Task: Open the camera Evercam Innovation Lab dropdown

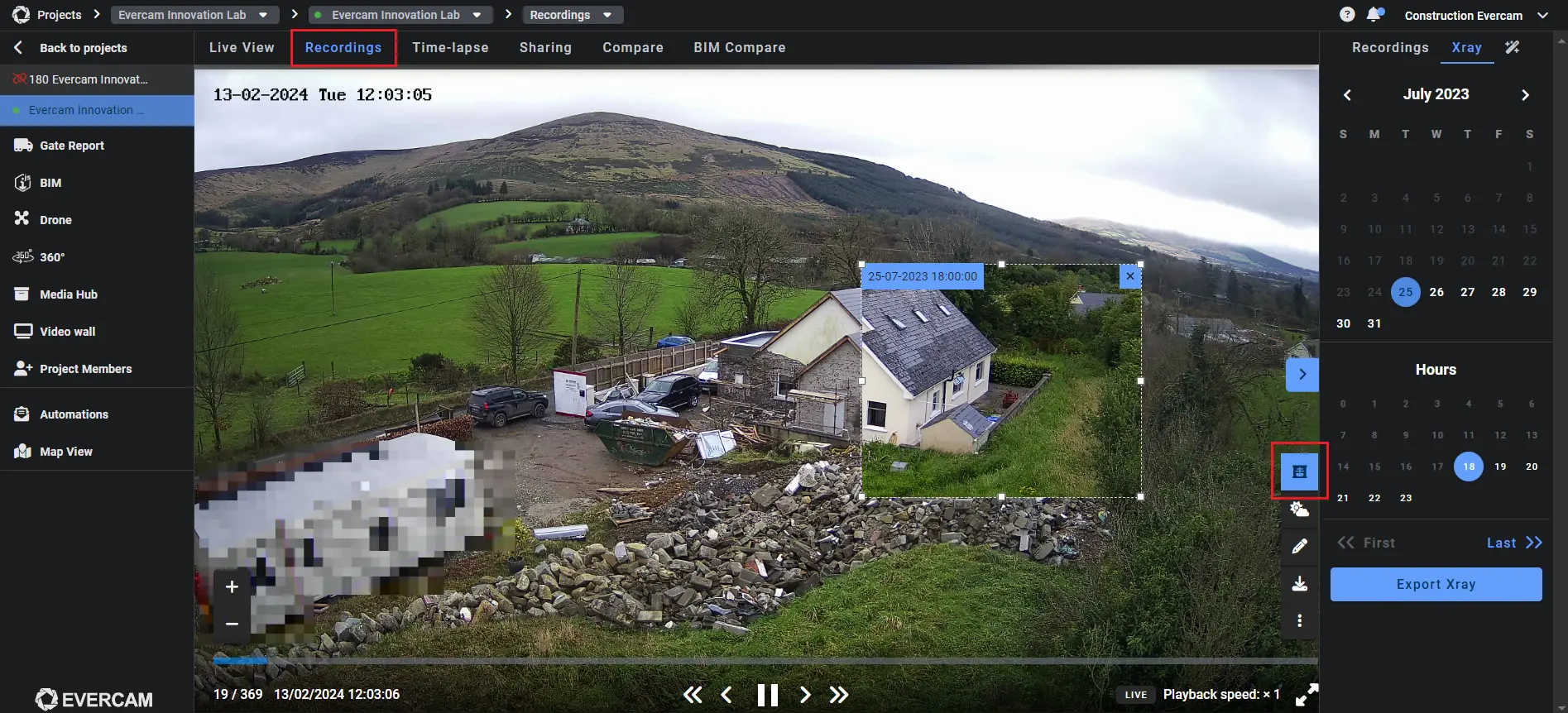Action: point(400,15)
